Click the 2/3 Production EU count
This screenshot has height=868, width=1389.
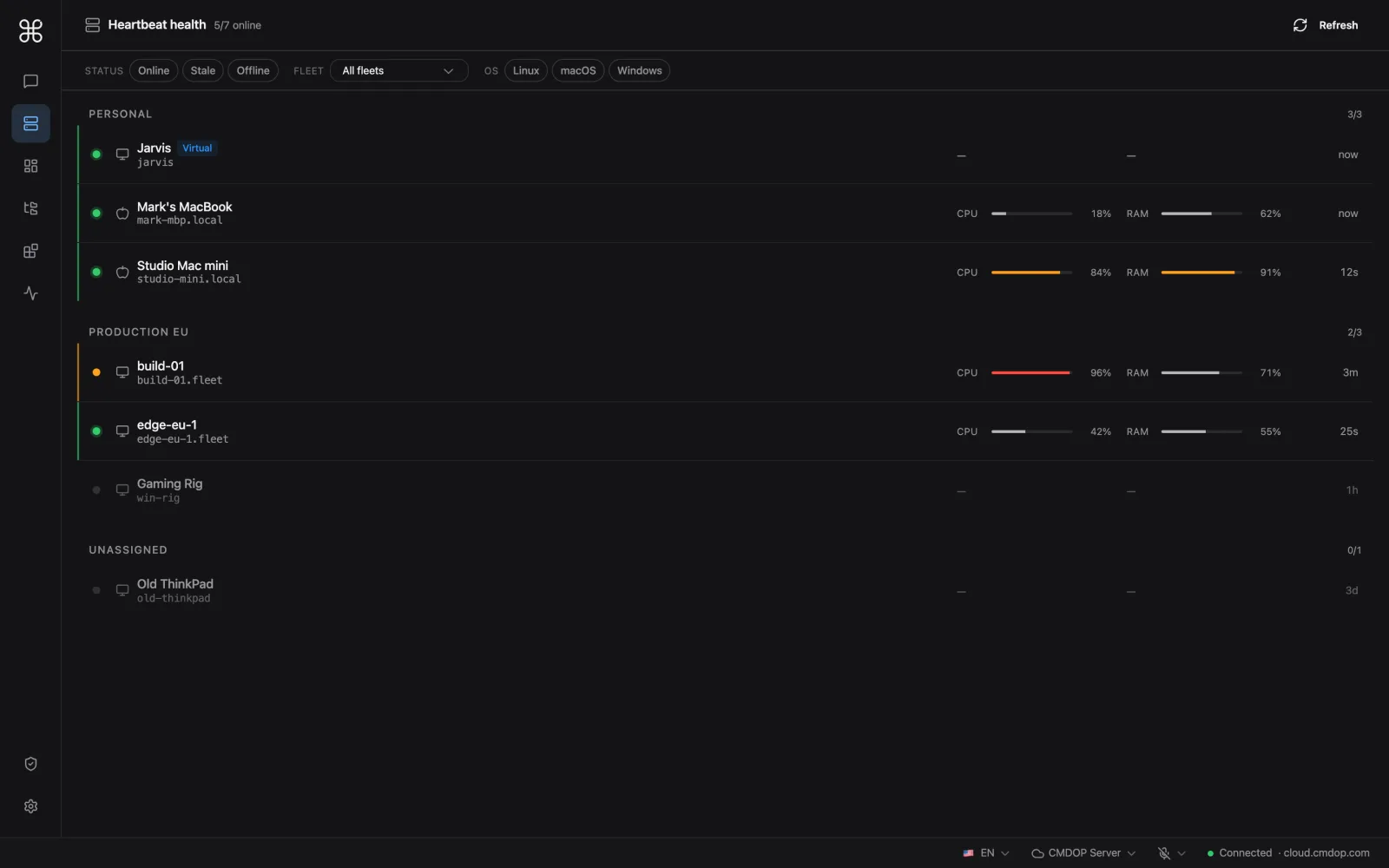click(1354, 332)
